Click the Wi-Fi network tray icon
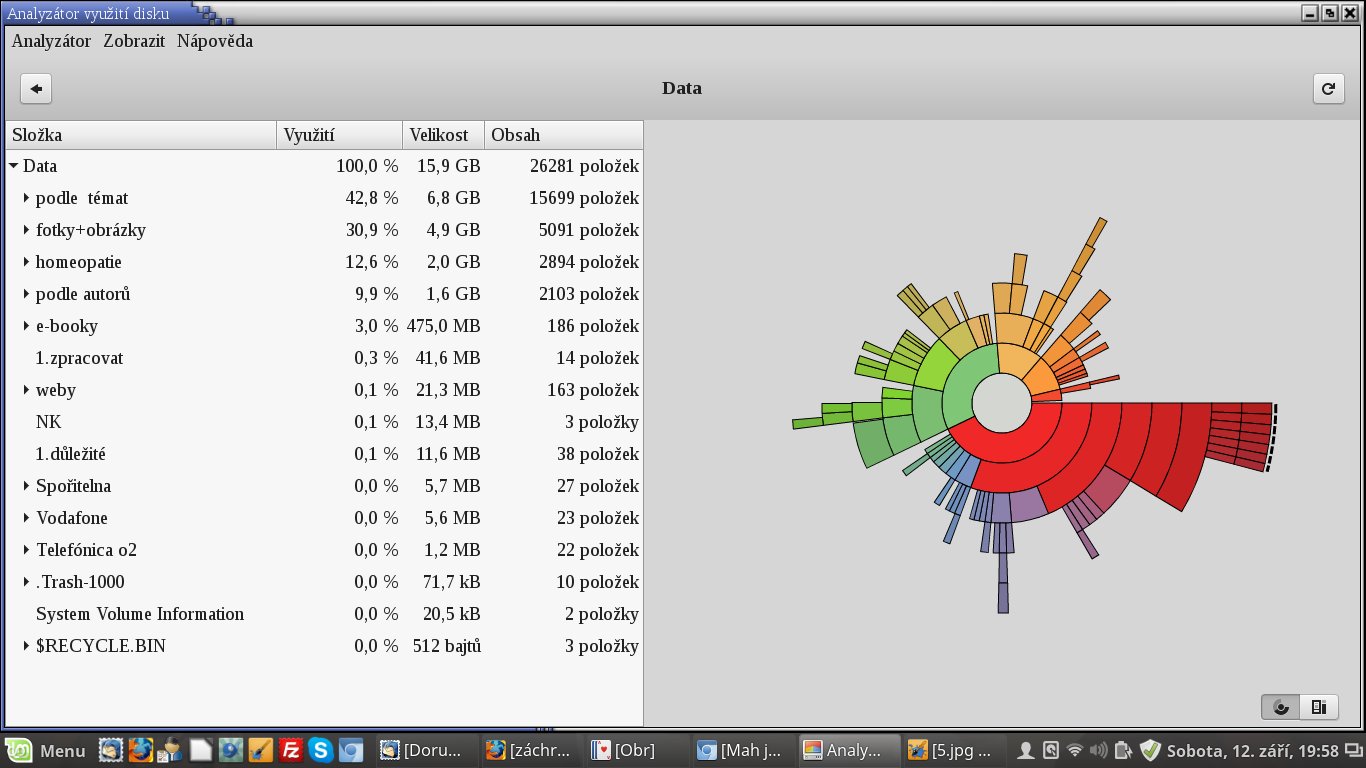Image resolution: width=1366 pixels, height=768 pixels. pos(1075,749)
